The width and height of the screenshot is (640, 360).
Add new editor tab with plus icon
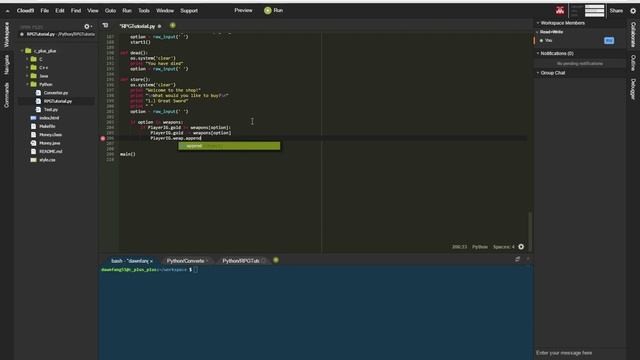tap(173, 25)
